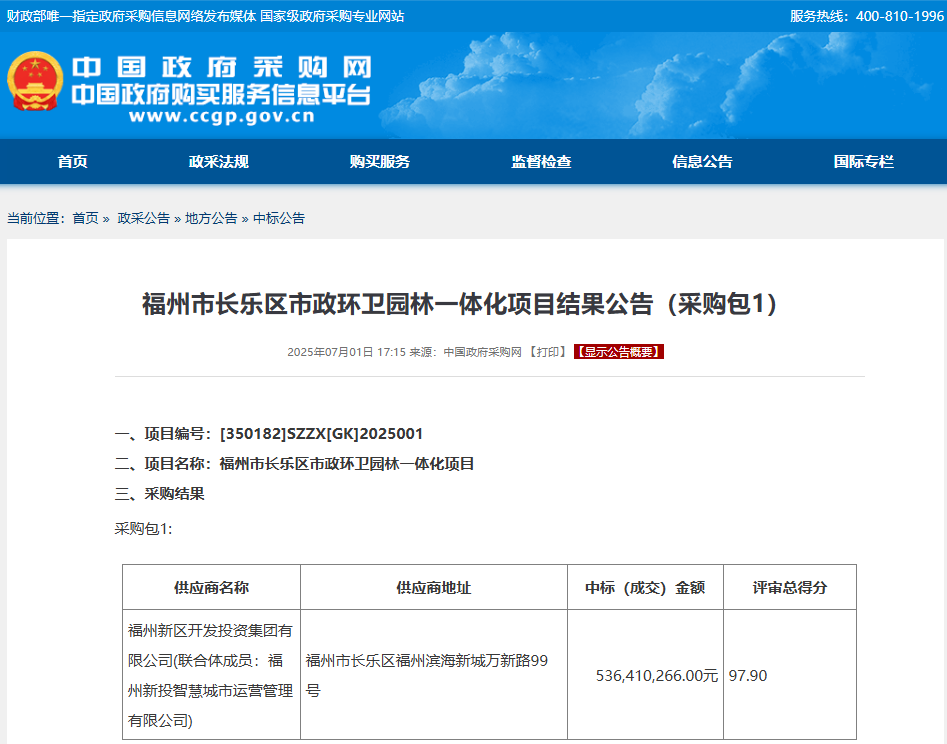Click the 中国政府购买服务信息平台 subtitle
The image size is (947, 744).
pyautogui.click(x=221, y=95)
